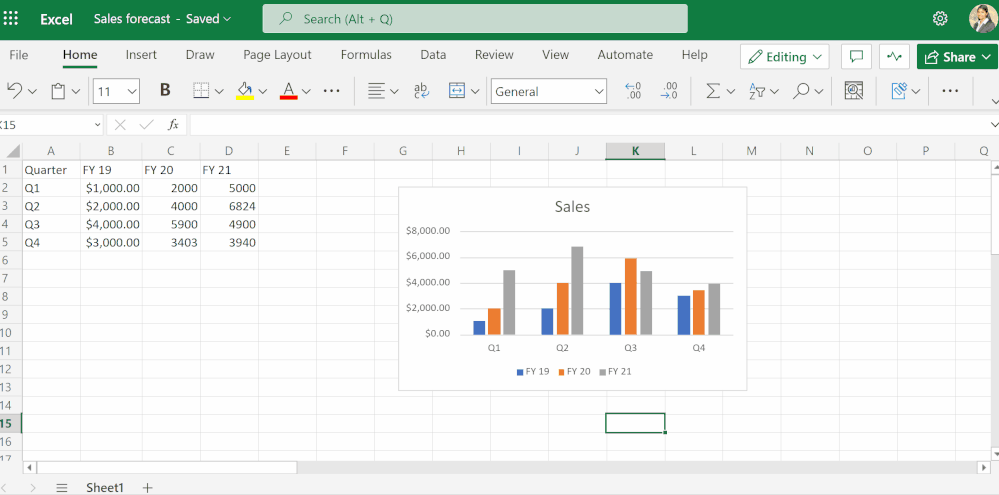Click the Share button

(957, 57)
